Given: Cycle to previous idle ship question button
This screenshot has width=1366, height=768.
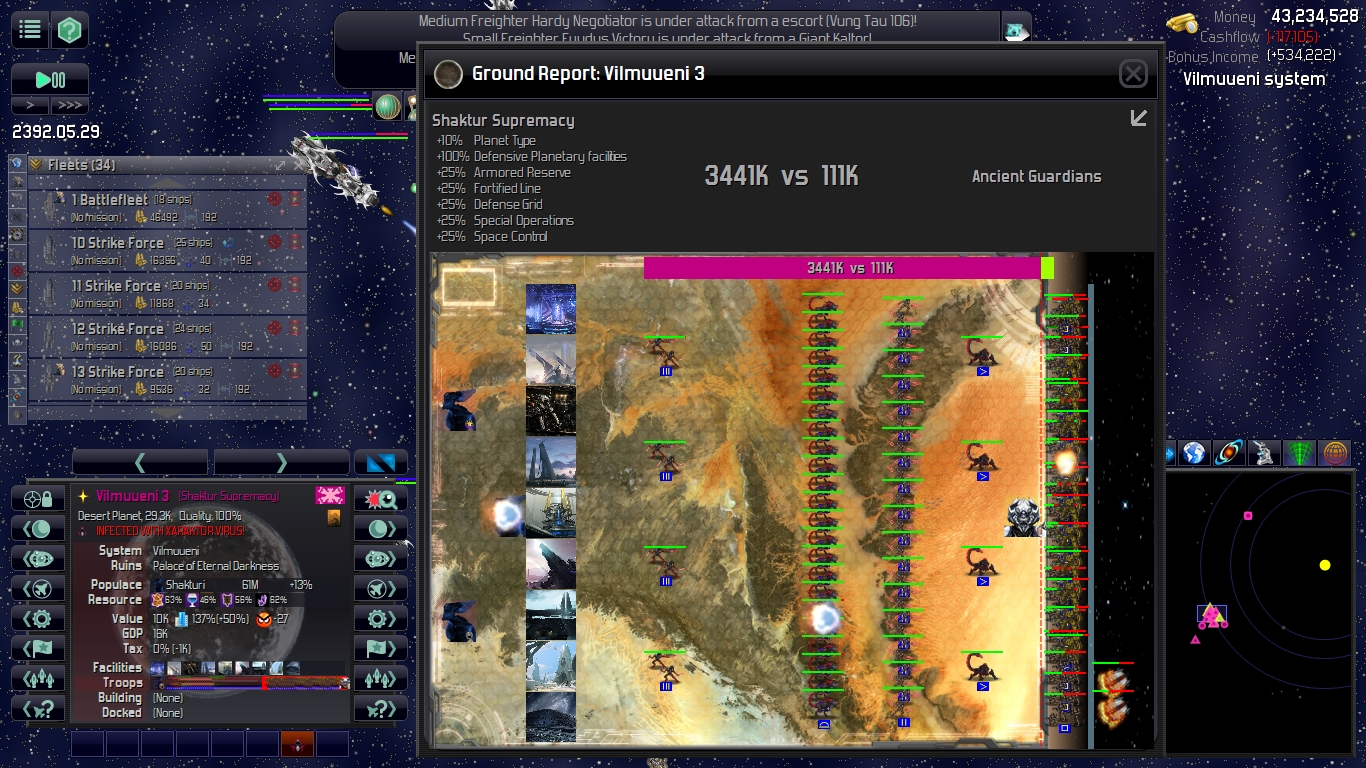Looking at the screenshot, I should click(x=38, y=709).
